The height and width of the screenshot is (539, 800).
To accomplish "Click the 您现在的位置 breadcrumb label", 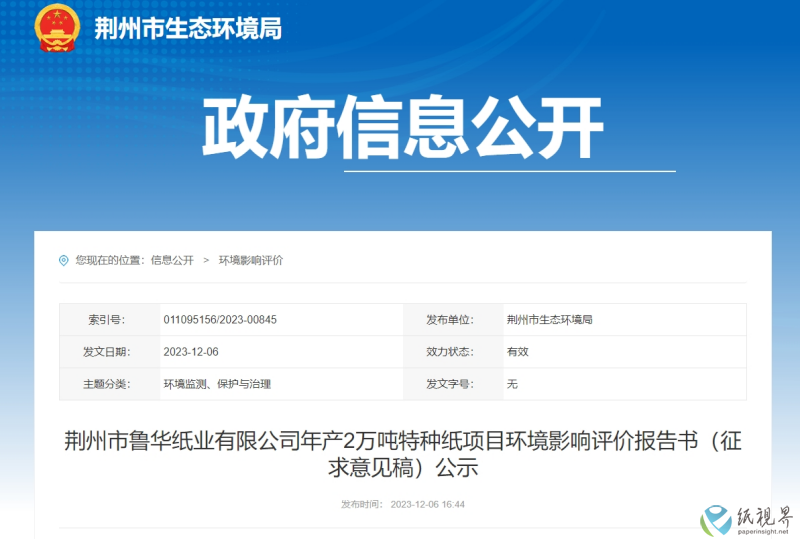I will click(x=110, y=260).
